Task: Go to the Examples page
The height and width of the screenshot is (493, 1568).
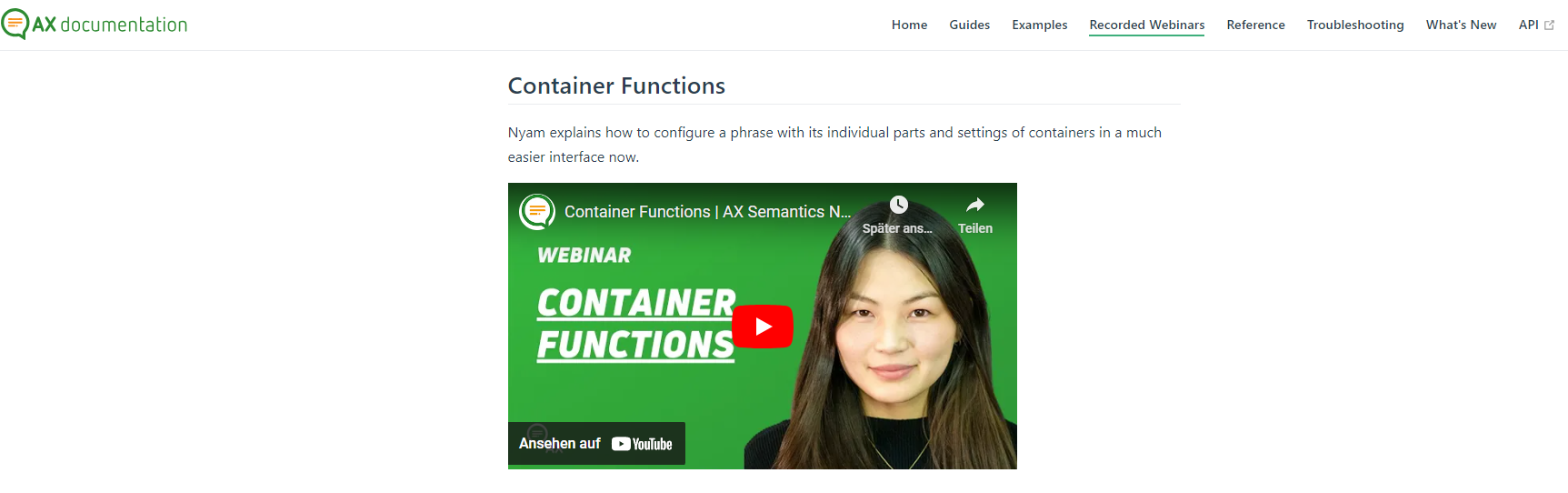Action: point(1040,25)
